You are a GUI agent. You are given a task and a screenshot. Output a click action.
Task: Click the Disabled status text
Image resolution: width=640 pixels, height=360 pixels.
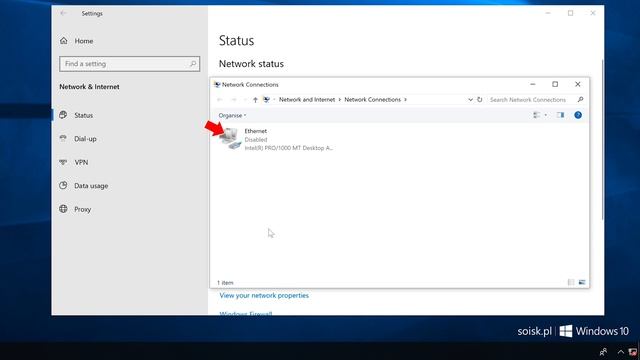coord(256,140)
